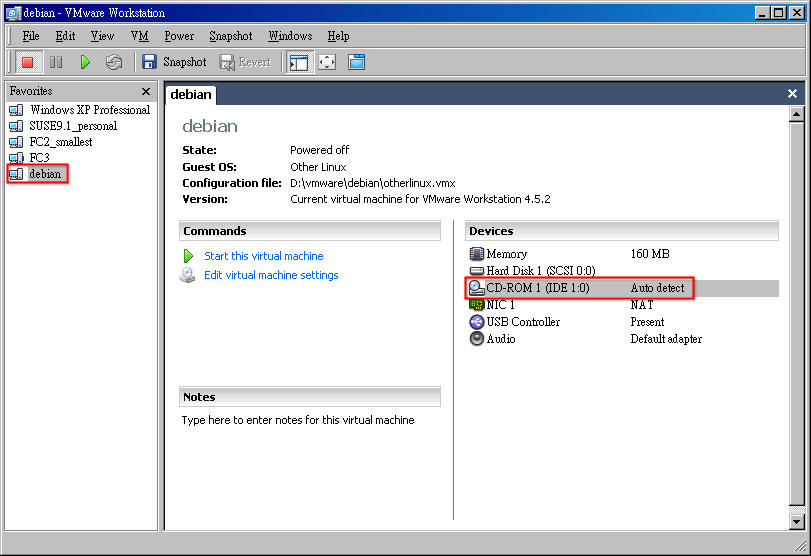
Task: Toggle the Favorites sidebar view icon
Action: tap(298, 62)
